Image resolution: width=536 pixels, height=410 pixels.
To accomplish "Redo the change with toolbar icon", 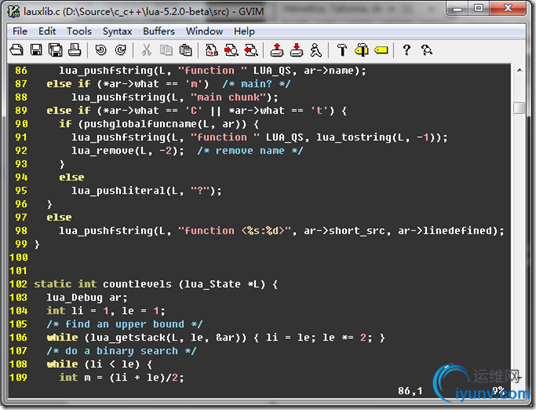I will tap(120, 50).
